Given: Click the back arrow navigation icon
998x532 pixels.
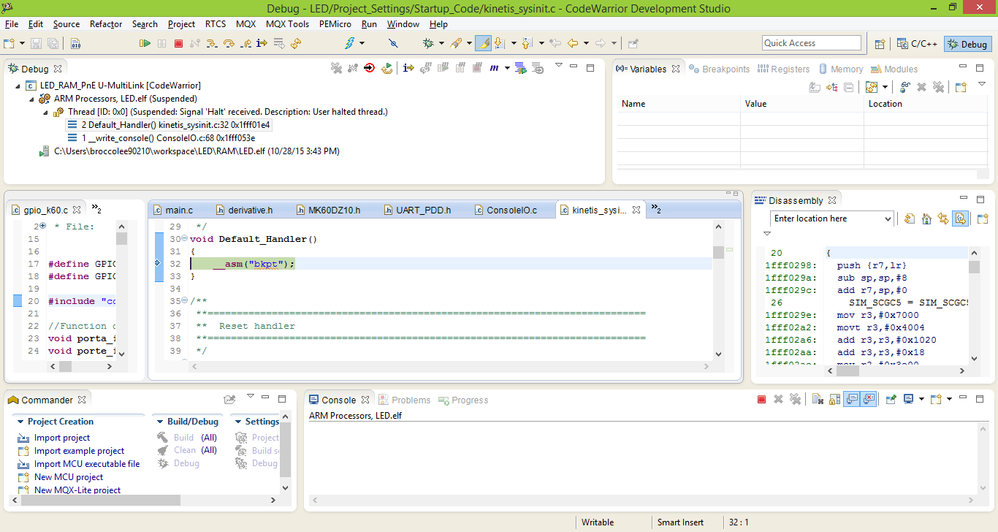Looking at the screenshot, I should pos(572,43).
